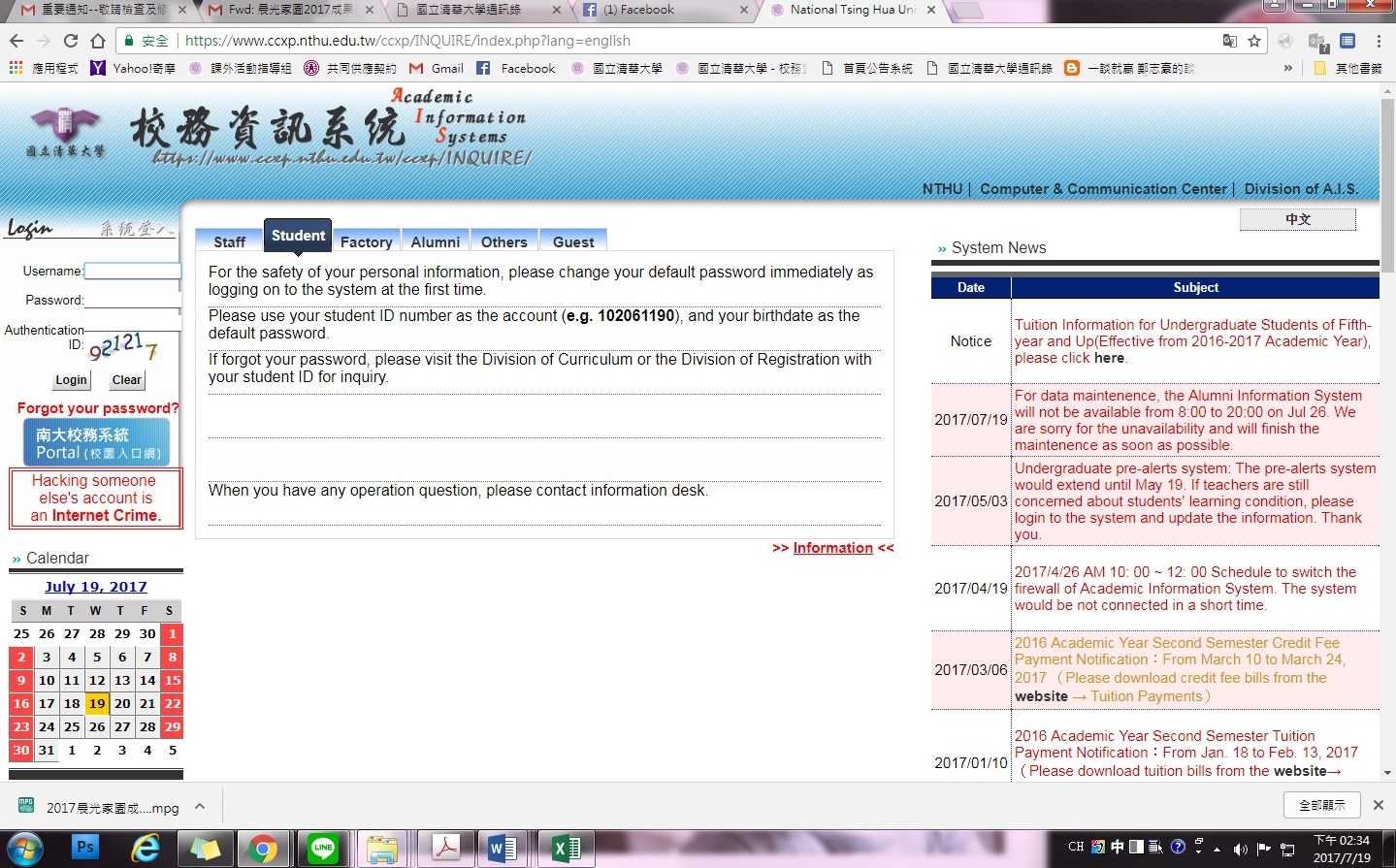Image resolution: width=1396 pixels, height=868 pixels.
Task: Click the page vertical scrollbar down arrow
Action: [x=1387, y=773]
